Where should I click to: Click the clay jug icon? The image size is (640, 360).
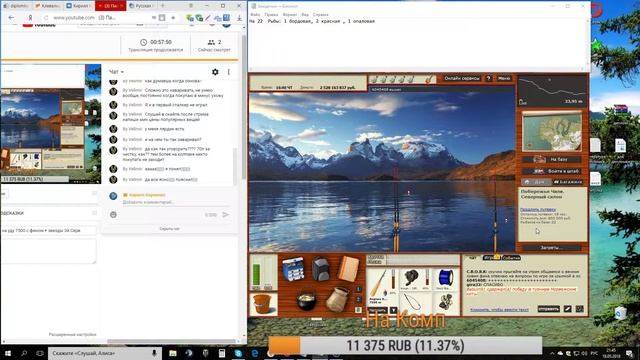[x=338, y=299]
